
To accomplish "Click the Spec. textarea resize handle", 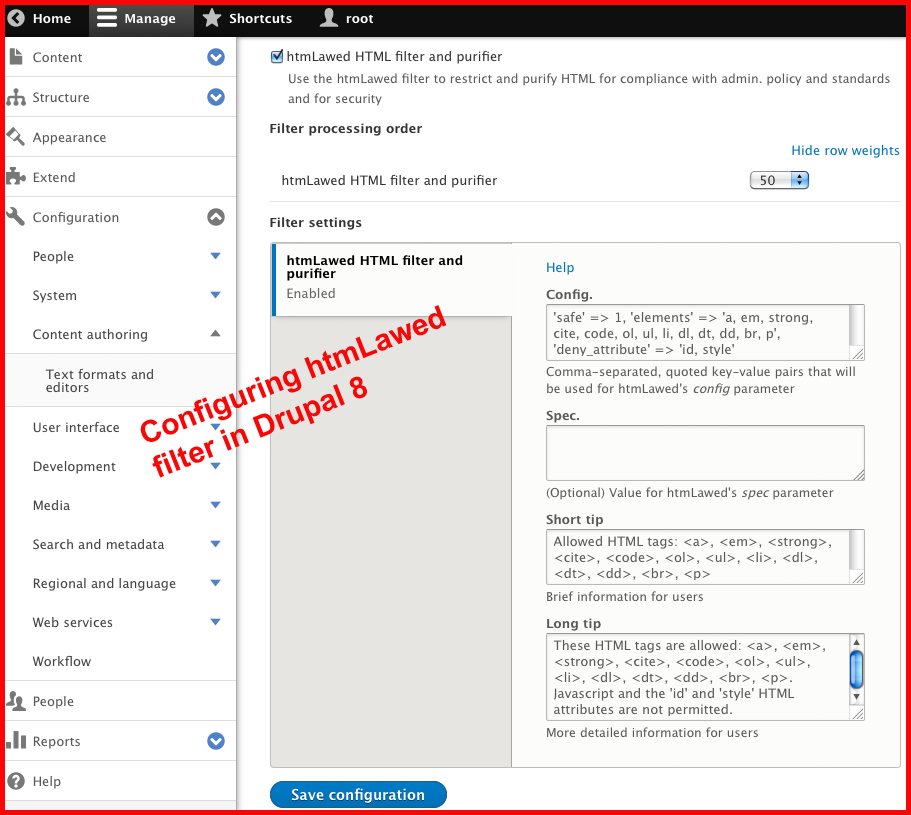I will click(858, 475).
